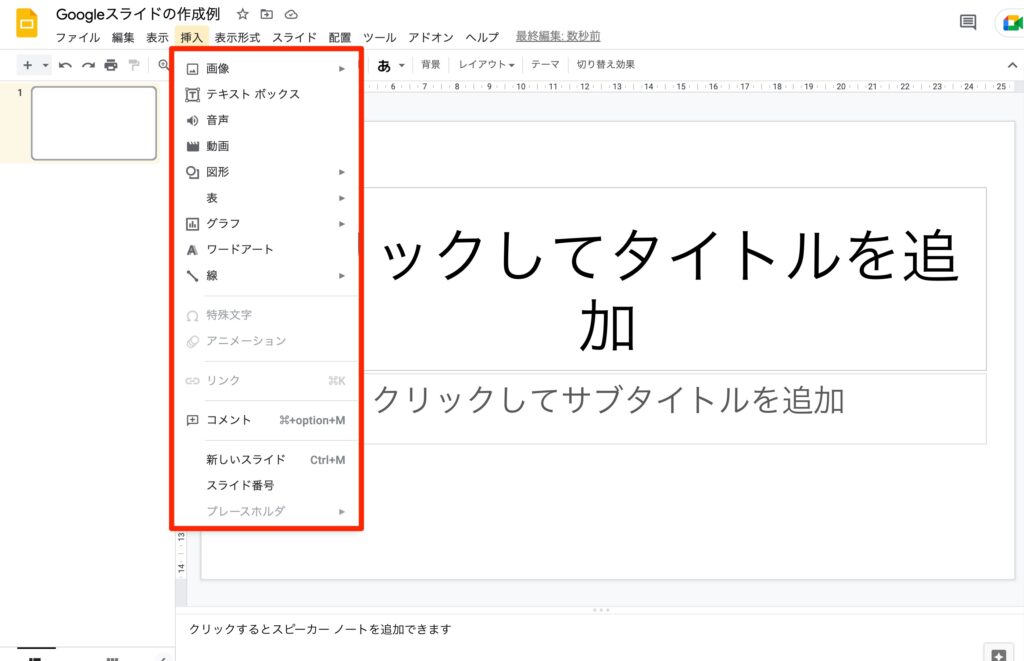Click the move to folder icon

267,15
